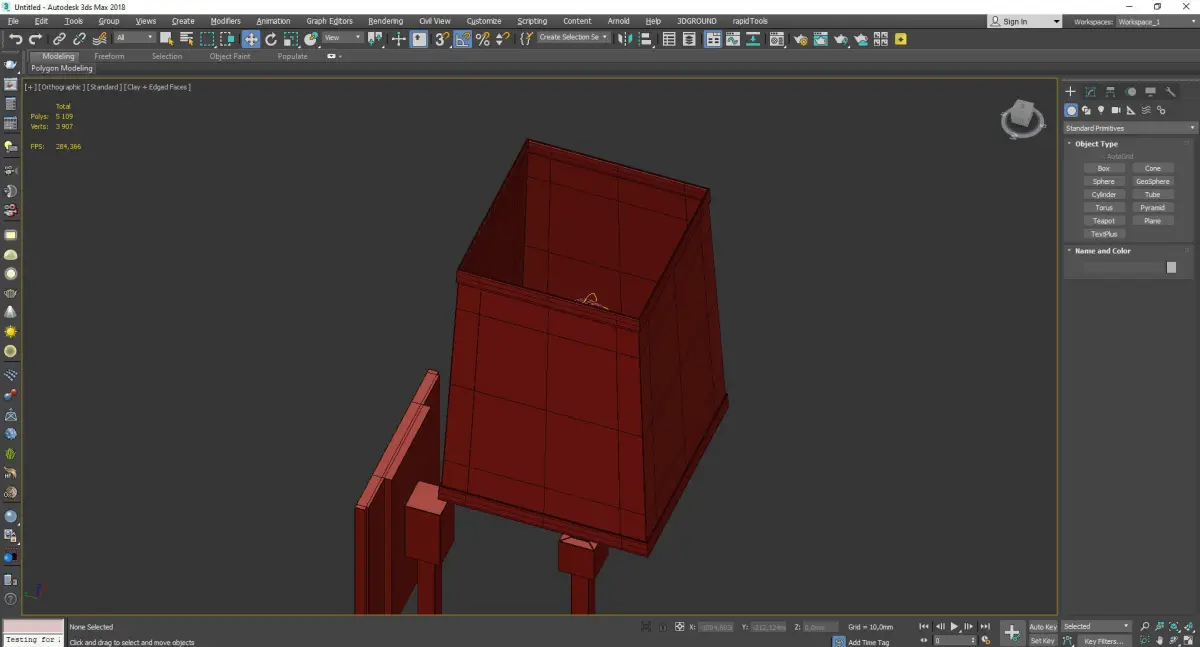
Task: Open selection filter All dropdown
Action: coord(134,38)
